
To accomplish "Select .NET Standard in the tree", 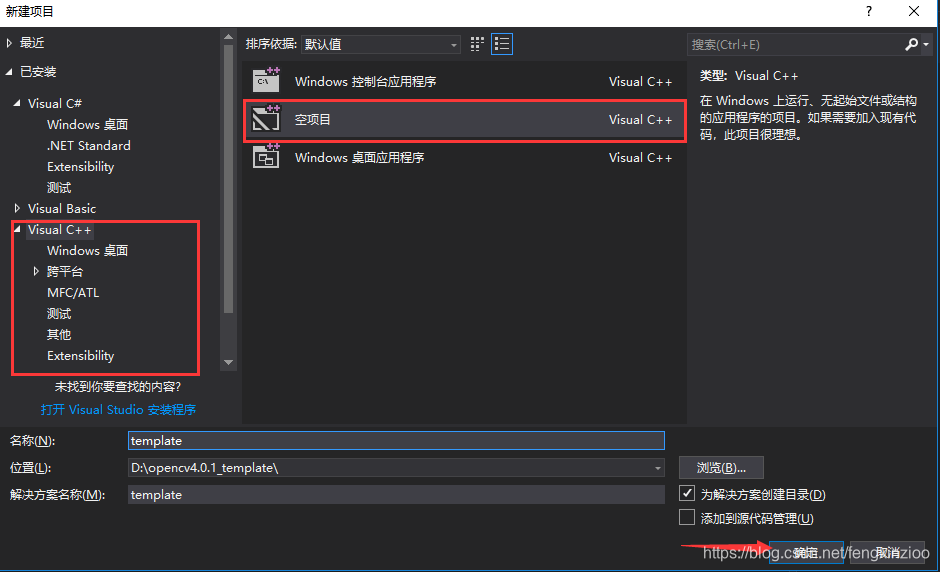I will pos(89,146).
